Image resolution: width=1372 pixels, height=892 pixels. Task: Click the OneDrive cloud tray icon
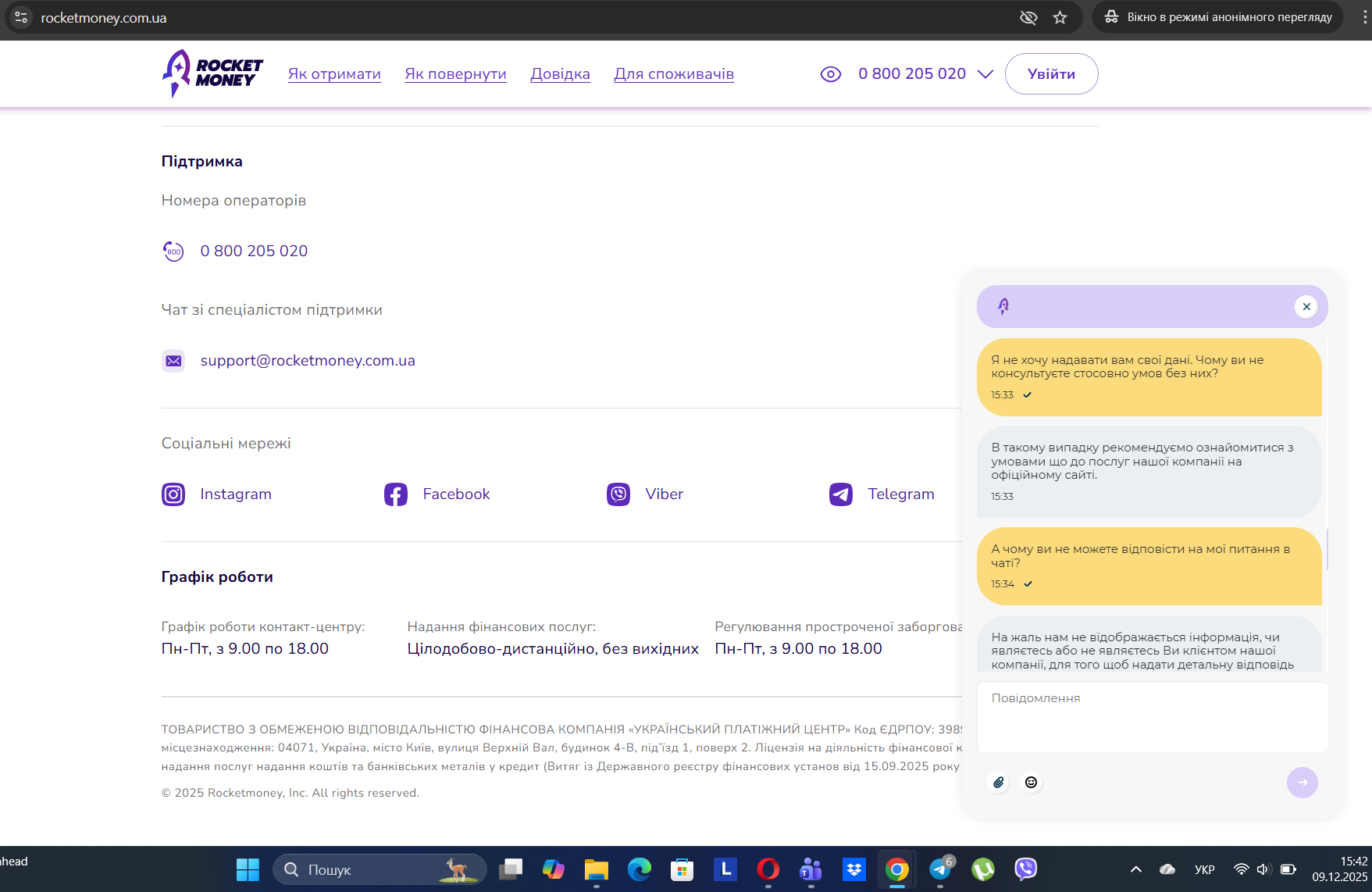[1167, 869]
